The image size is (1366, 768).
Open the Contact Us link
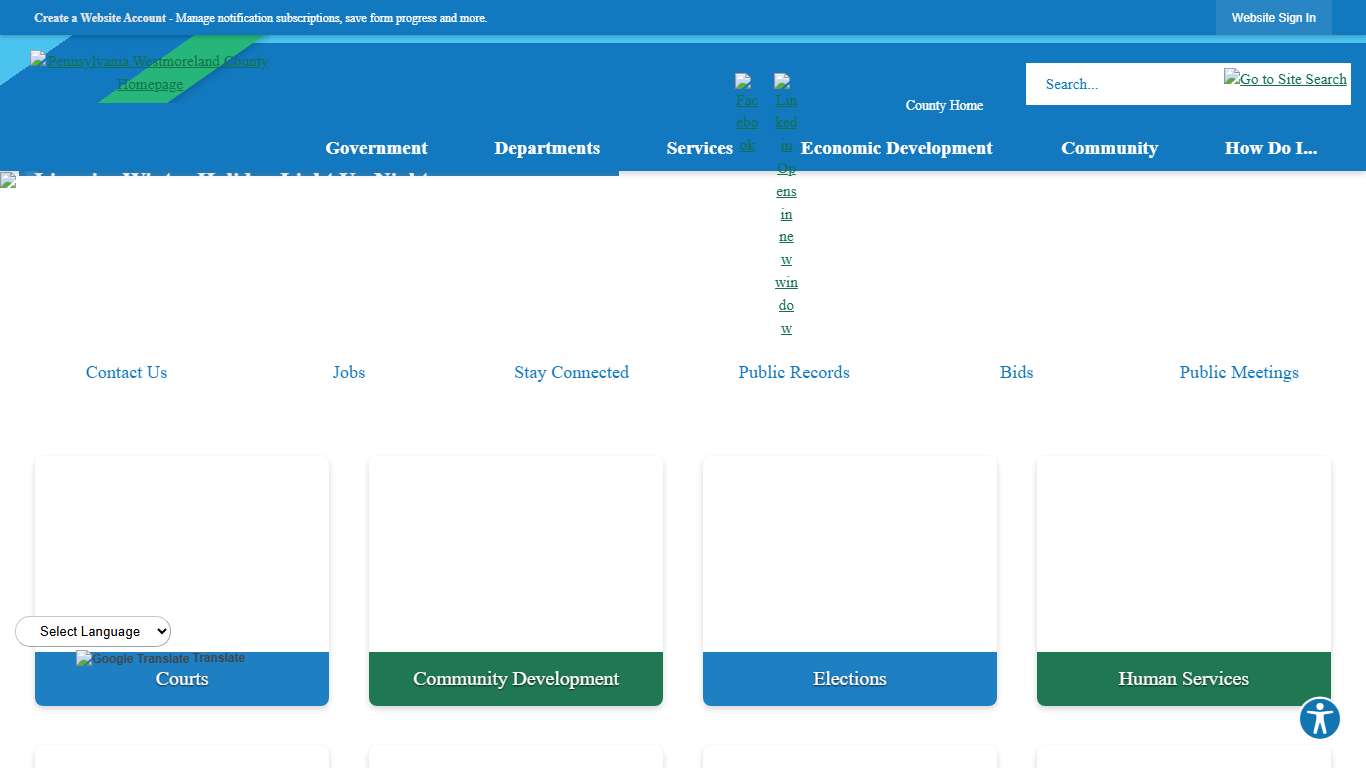coord(126,372)
